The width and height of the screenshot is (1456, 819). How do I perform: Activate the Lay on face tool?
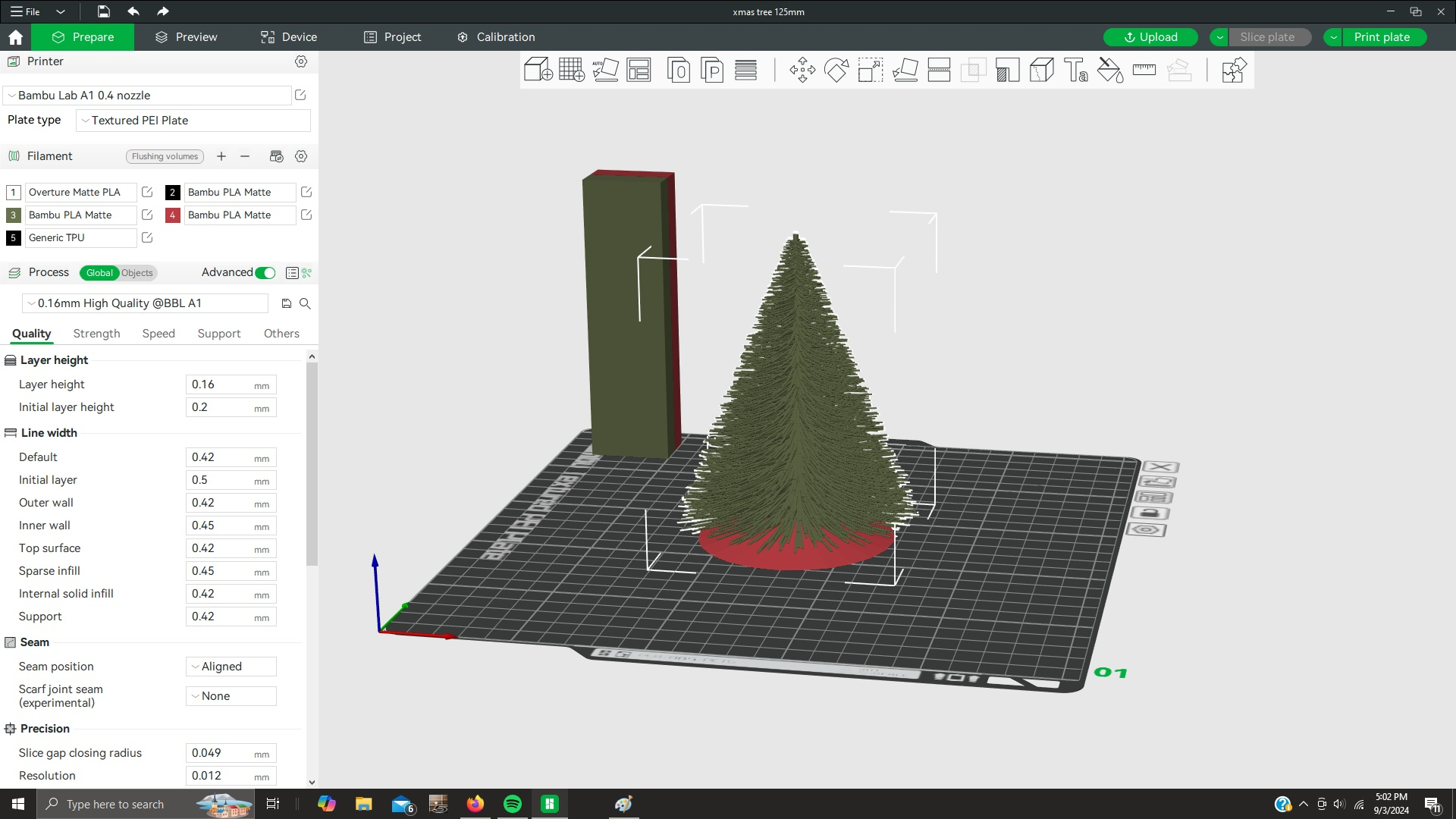[x=906, y=70]
